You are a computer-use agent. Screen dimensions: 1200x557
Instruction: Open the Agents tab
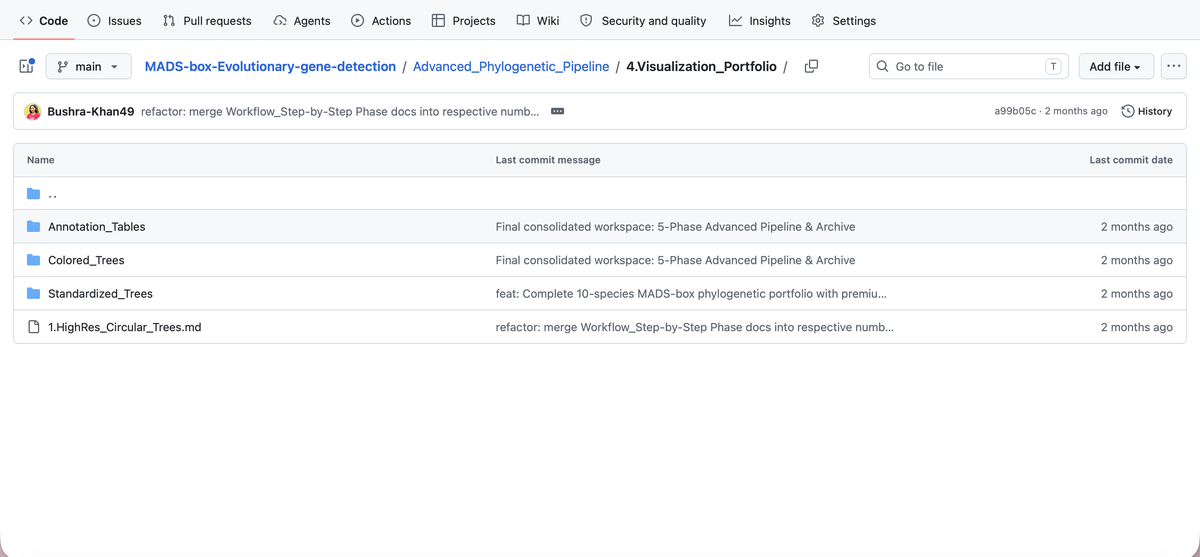coord(301,20)
